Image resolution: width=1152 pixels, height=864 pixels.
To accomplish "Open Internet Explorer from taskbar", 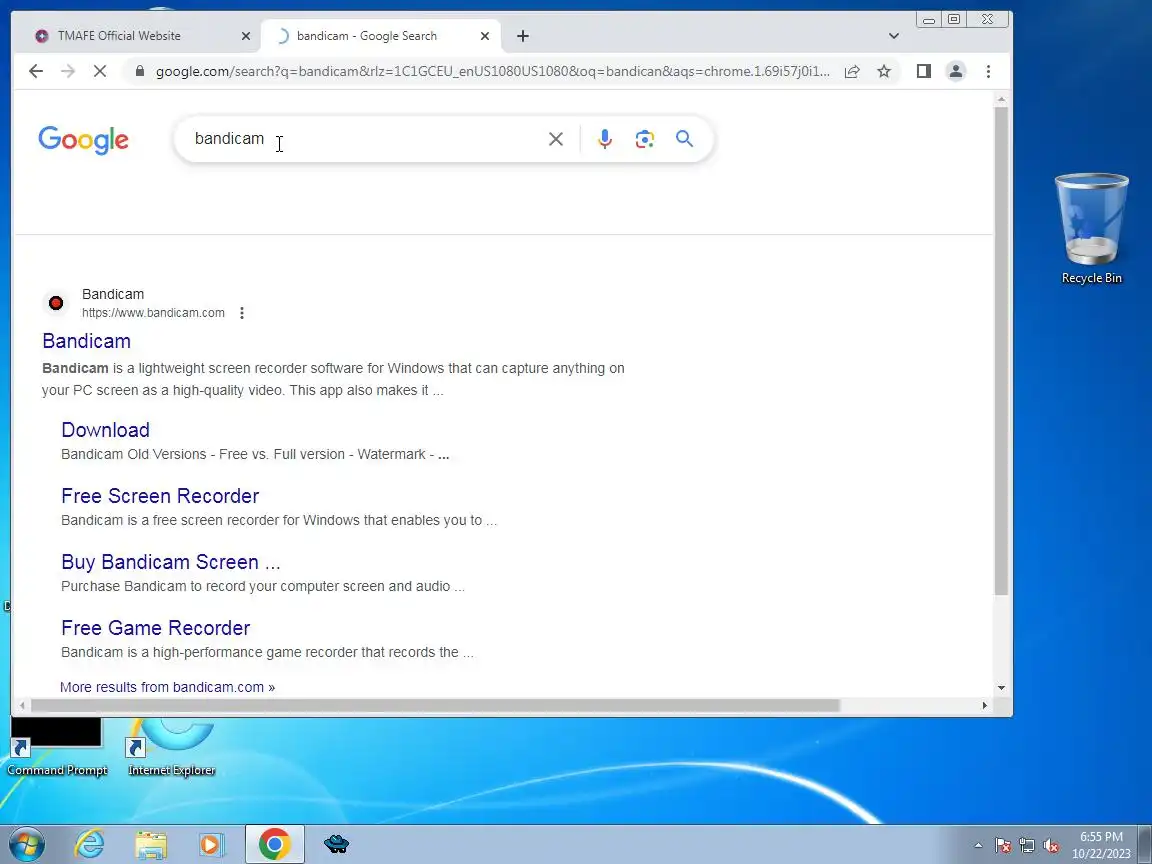I will (90, 844).
